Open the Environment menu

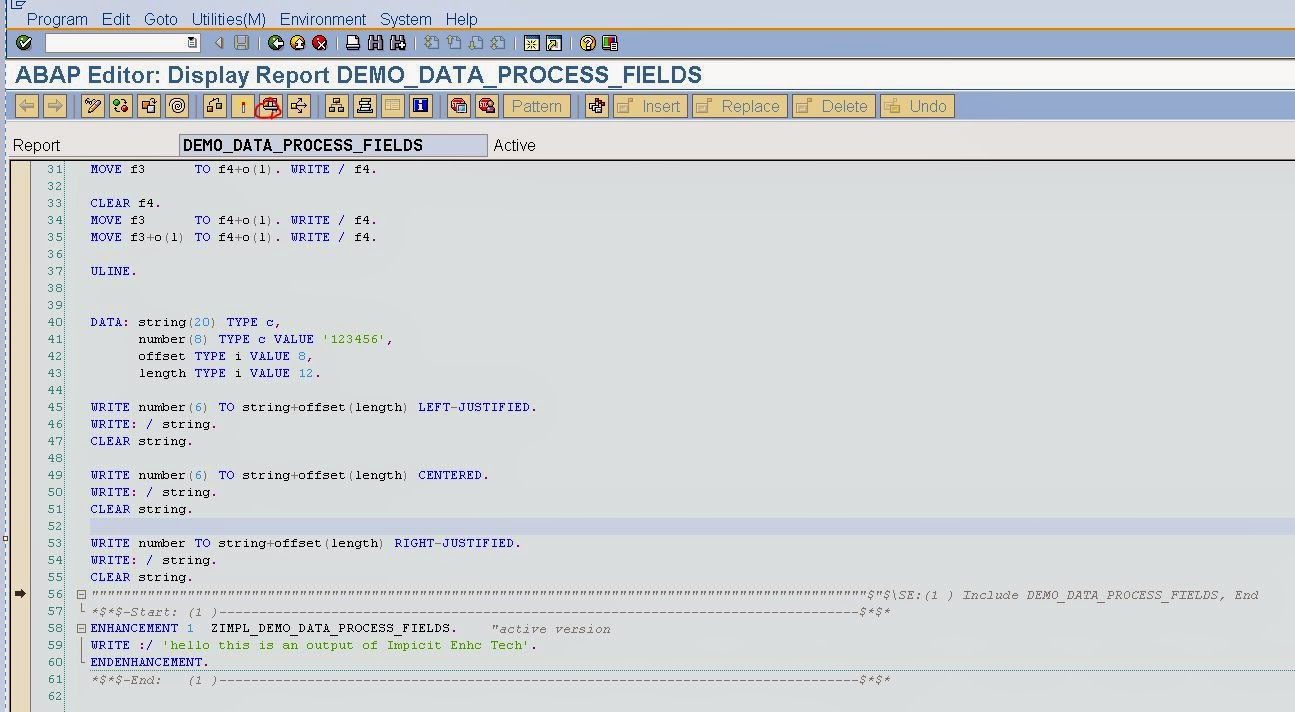(x=323, y=19)
